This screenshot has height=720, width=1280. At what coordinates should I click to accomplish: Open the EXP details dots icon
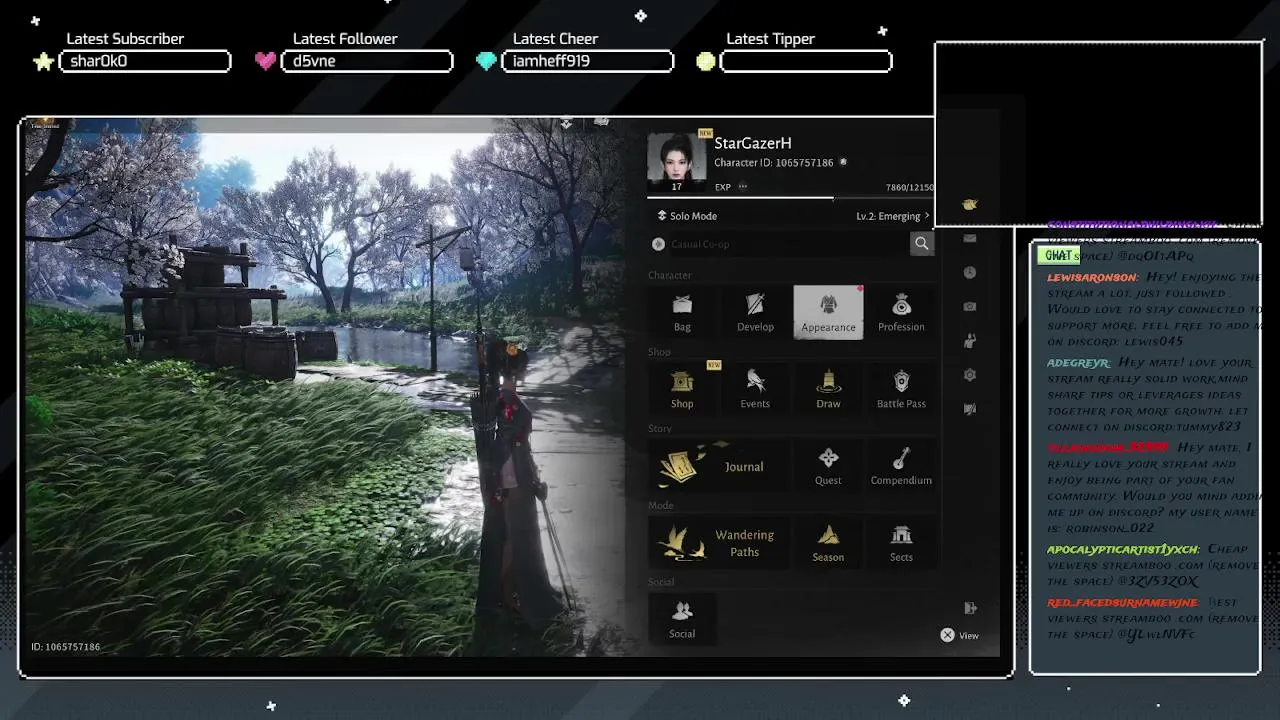742,187
